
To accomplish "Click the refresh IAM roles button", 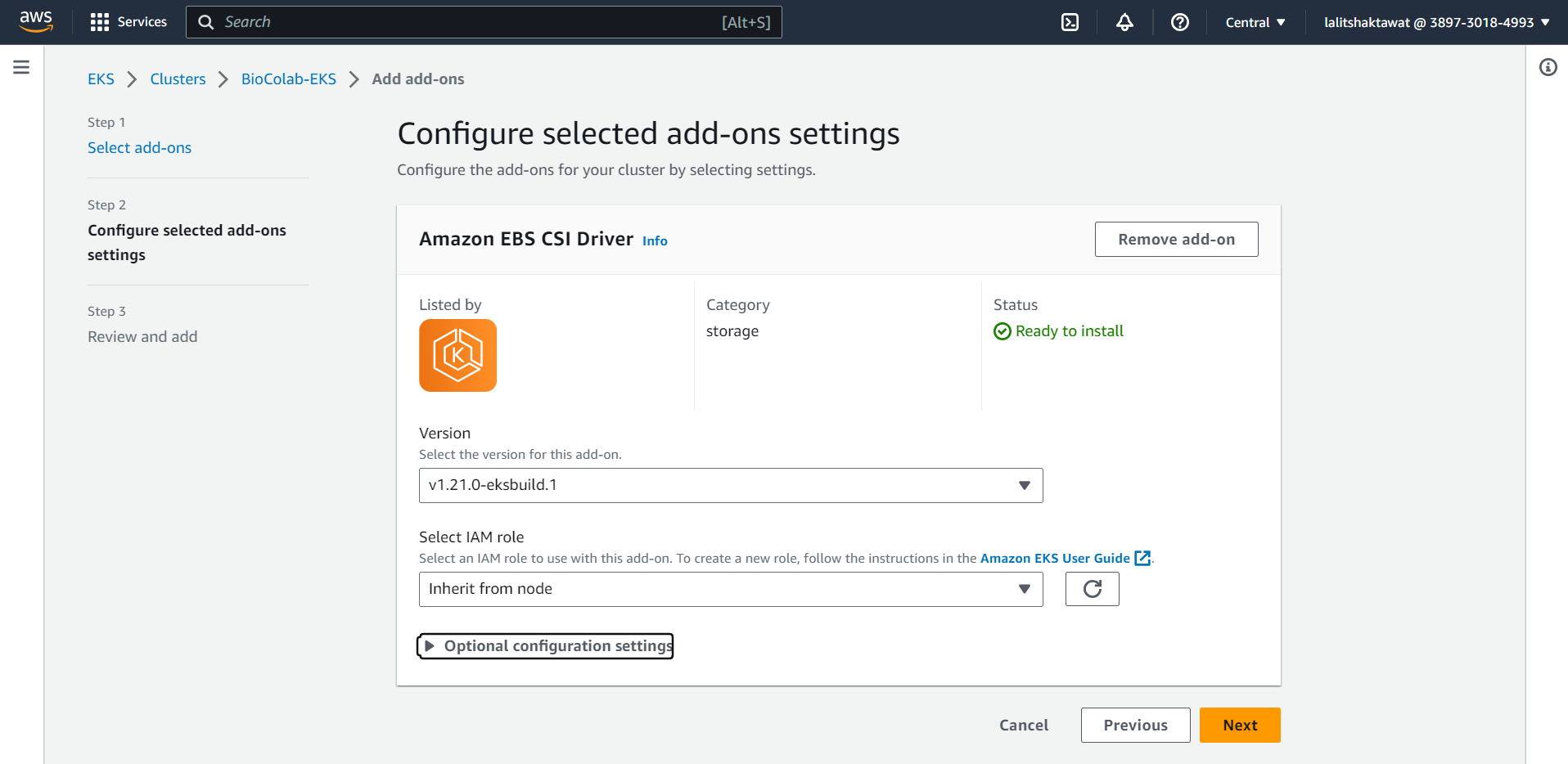I will [x=1092, y=589].
